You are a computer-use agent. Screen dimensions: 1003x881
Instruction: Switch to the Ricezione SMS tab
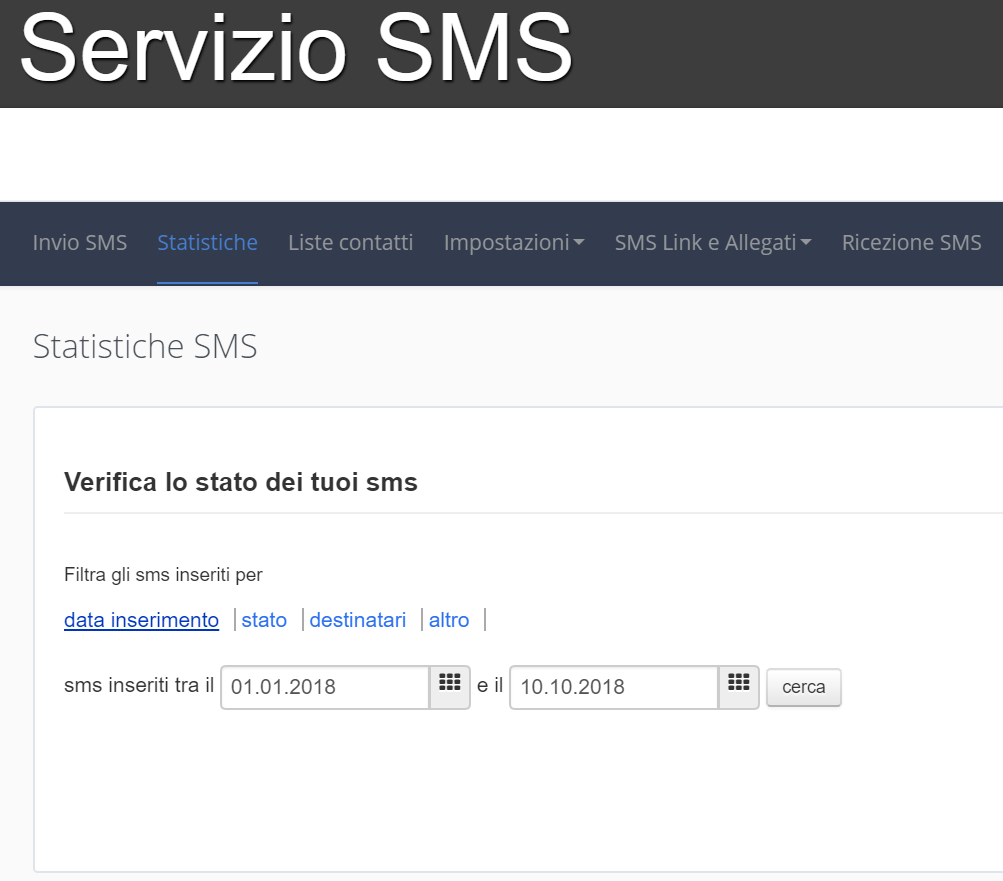click(912, 243)
